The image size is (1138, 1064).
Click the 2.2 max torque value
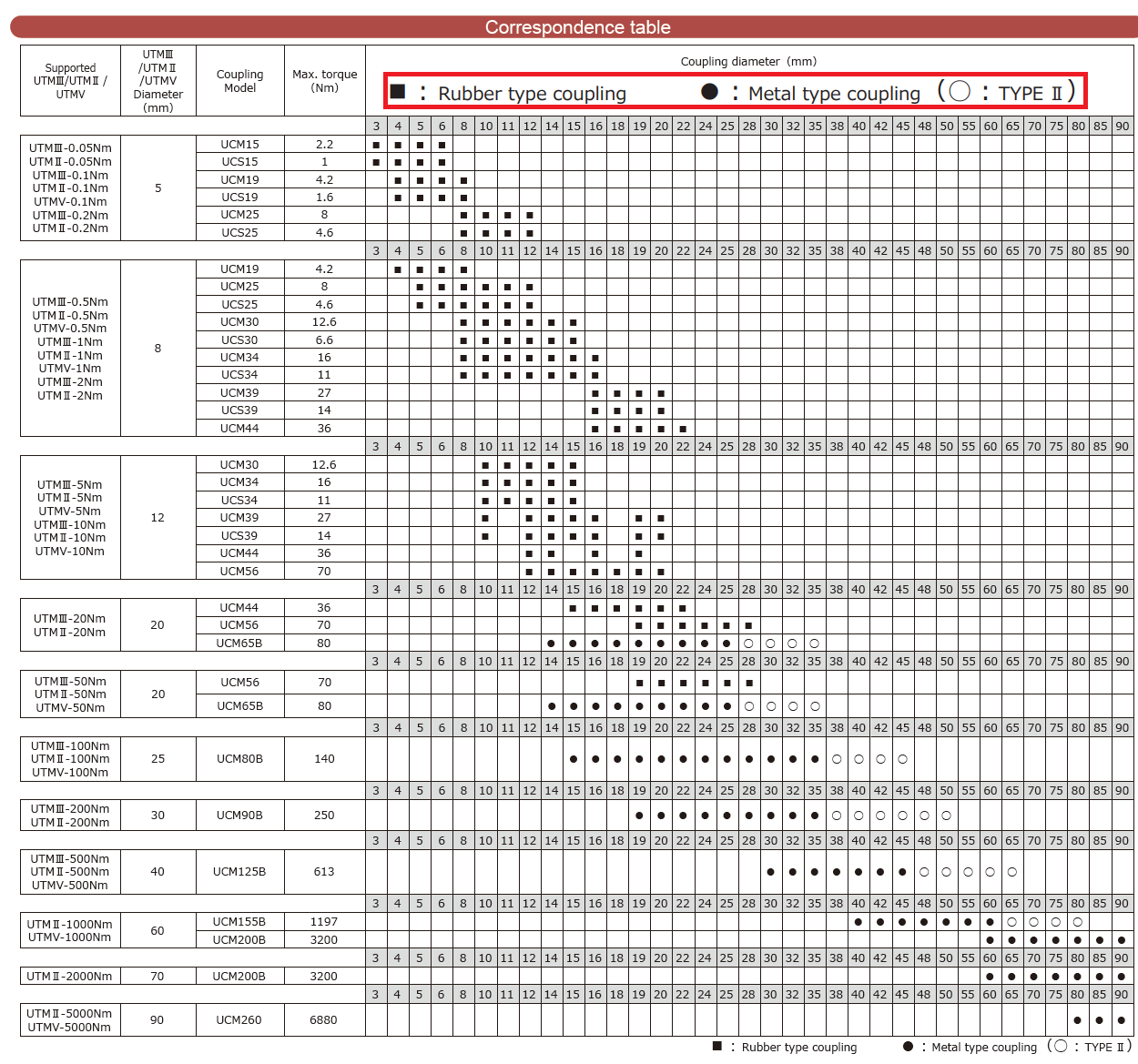pyautogui.click(x=325, y=144)
